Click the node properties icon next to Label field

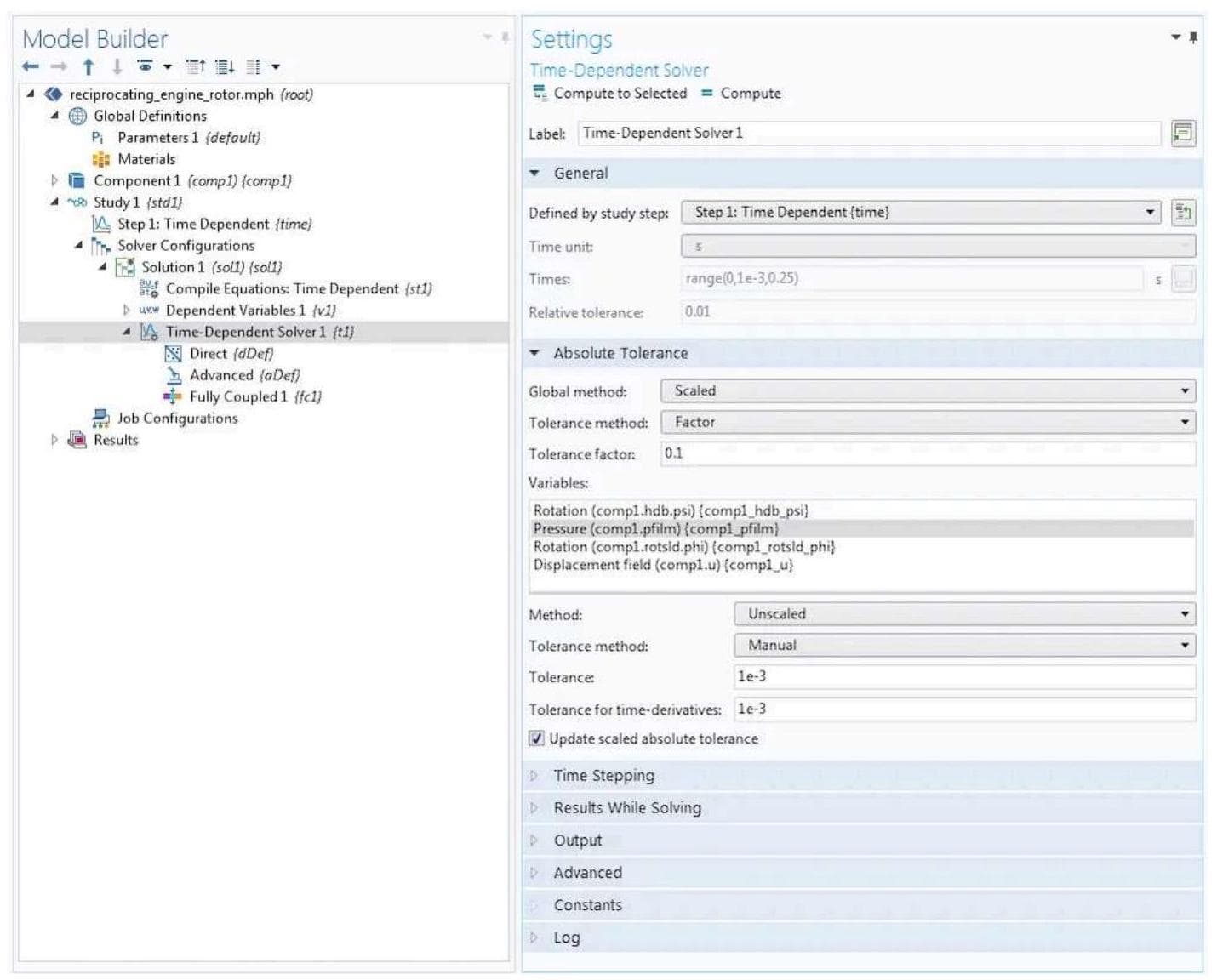click(x=1183, y=134)
